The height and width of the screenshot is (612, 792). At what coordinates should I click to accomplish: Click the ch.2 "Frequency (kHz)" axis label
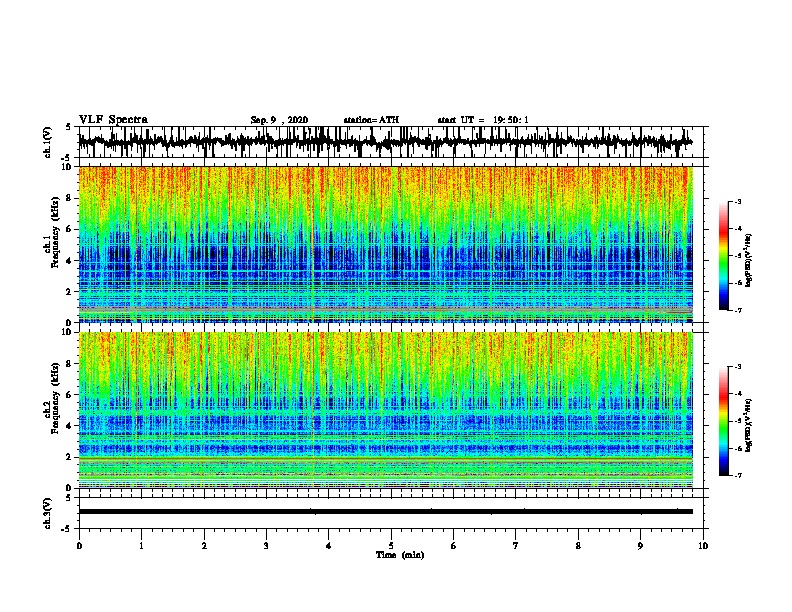click(x=55, y=398)
